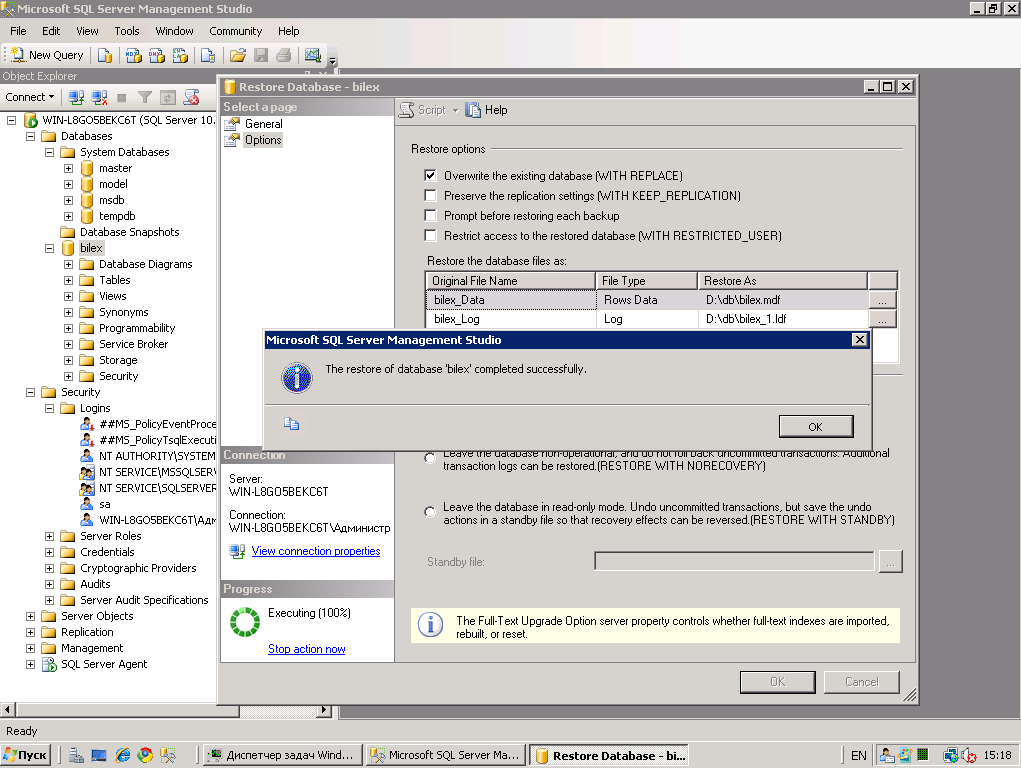Viewport: 1021px width, 768px height.
Task: Click the Save disk icon in toolbar
Action: (261, 55)
